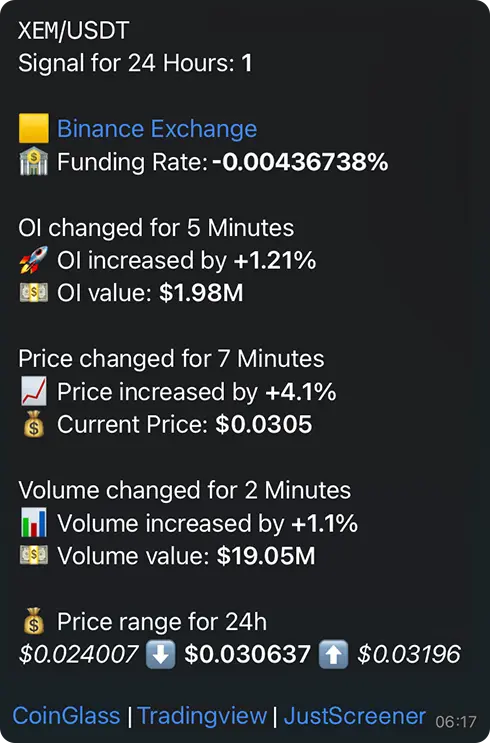Click the banknote icon beside Volume value
This screenshot has height=743, width=490.
click(34, 555)
